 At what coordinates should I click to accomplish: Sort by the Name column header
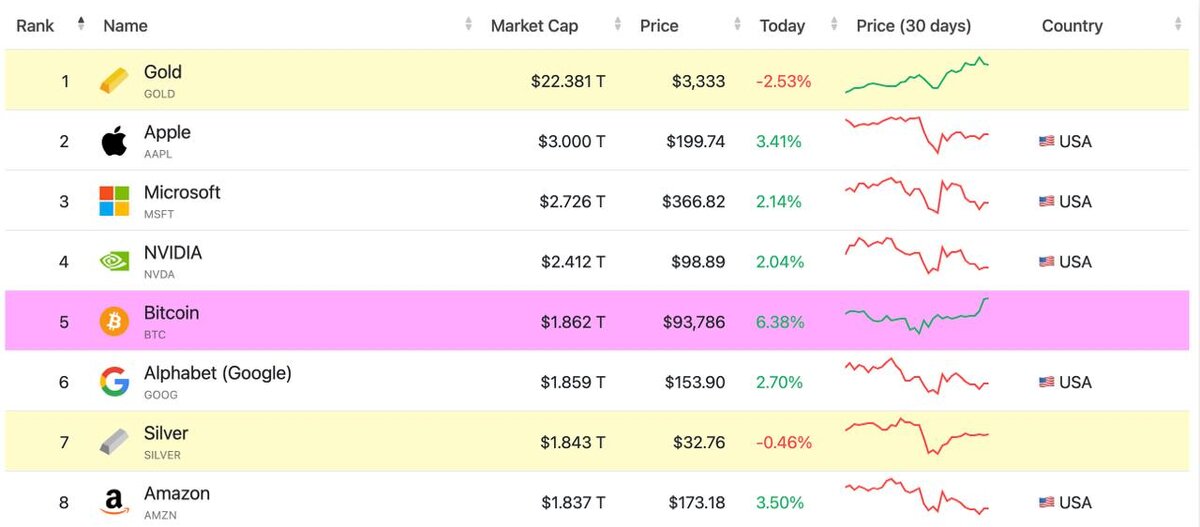[x=125, y=26]
